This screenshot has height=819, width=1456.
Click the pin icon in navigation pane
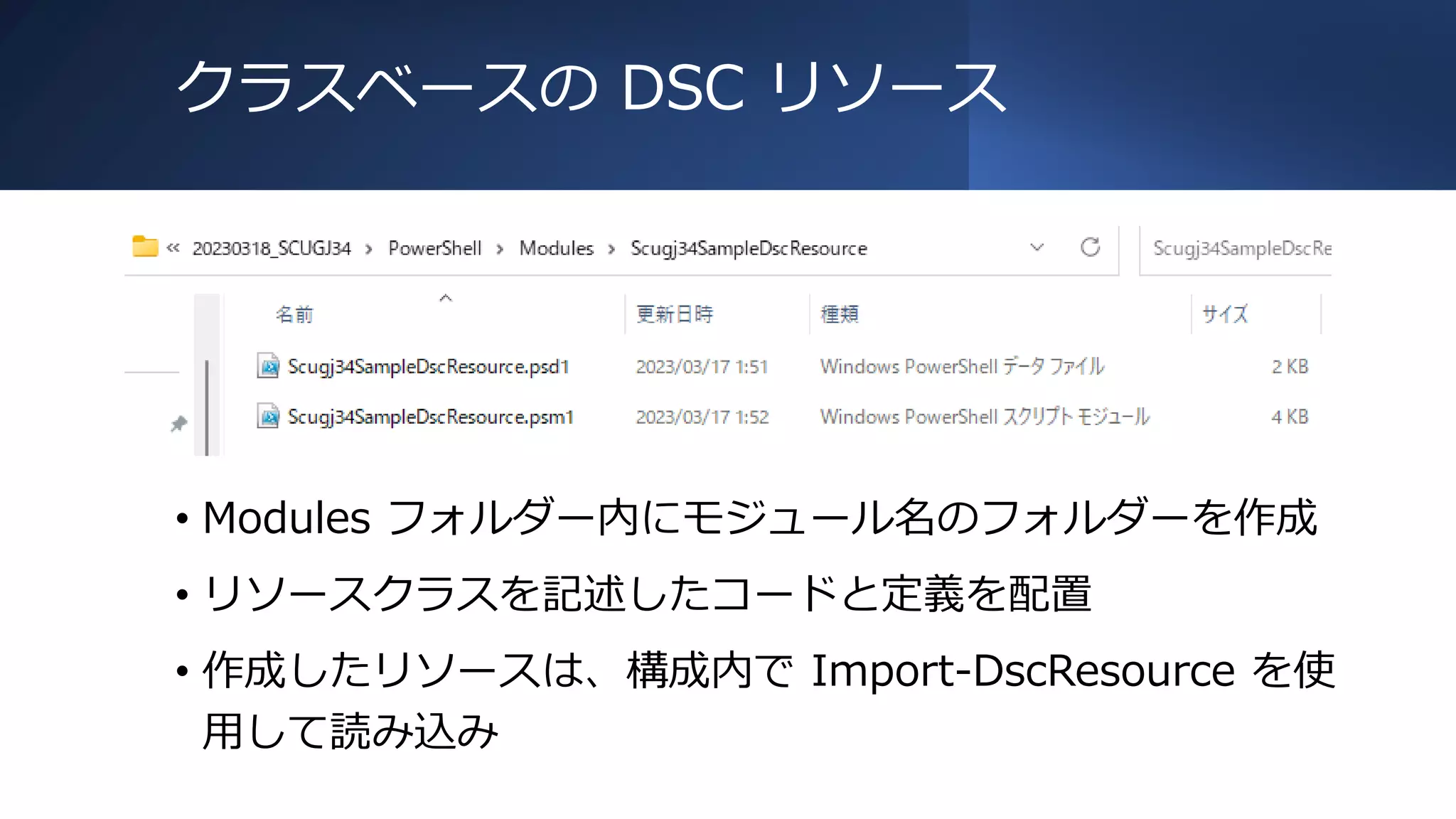(179, 424)
